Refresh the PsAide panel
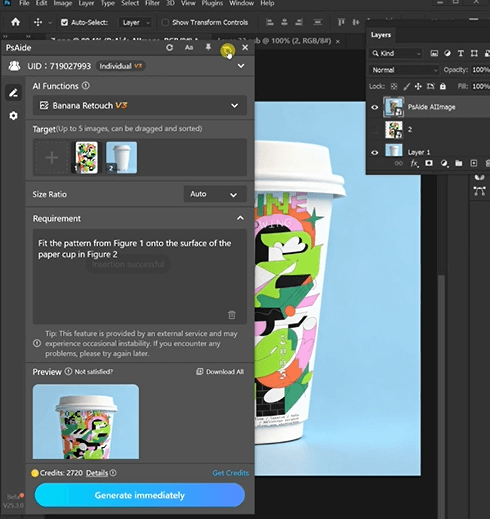 [x=170, y=48]
